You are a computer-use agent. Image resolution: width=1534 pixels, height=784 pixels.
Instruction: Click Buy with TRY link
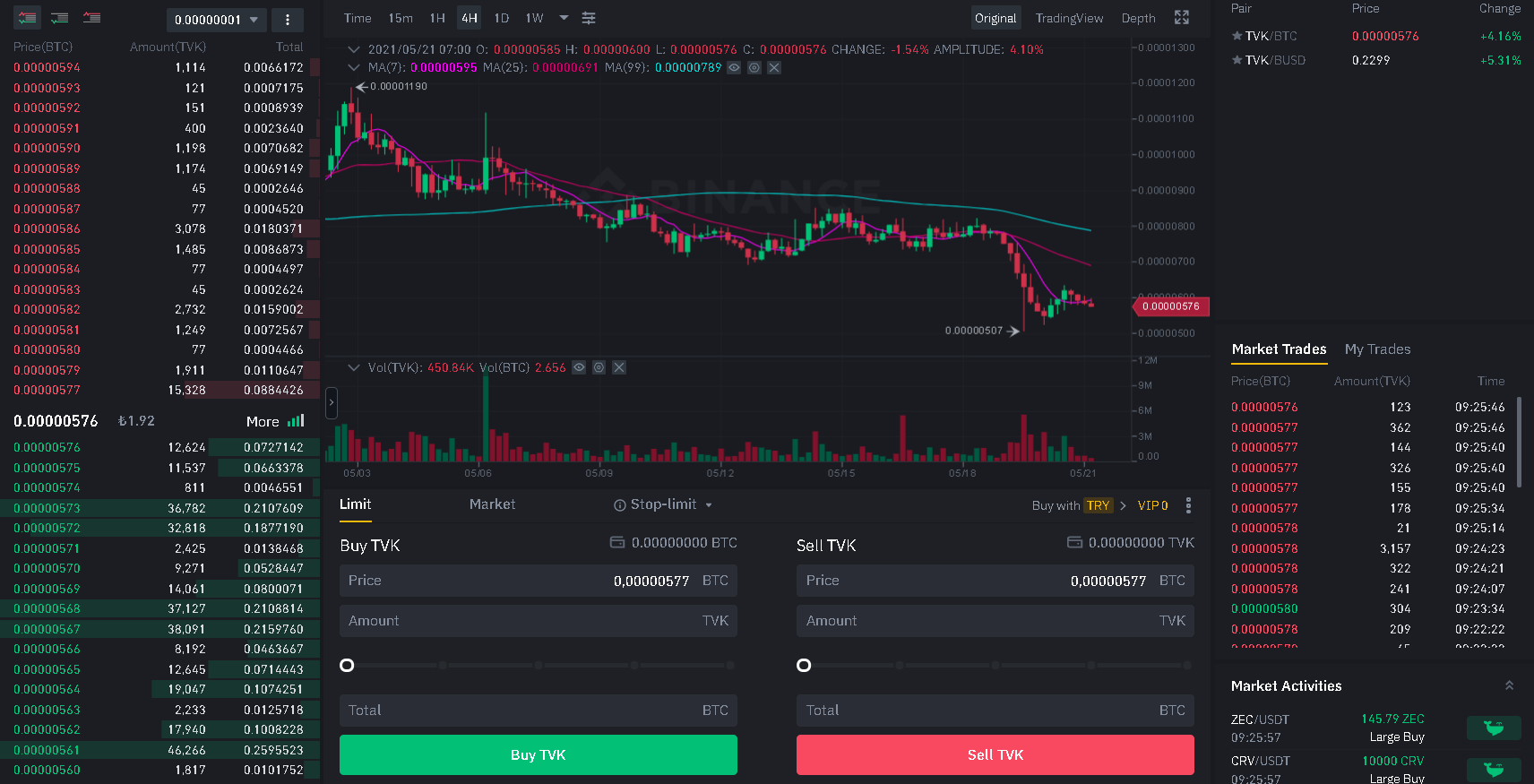(x=1079, y=505)
